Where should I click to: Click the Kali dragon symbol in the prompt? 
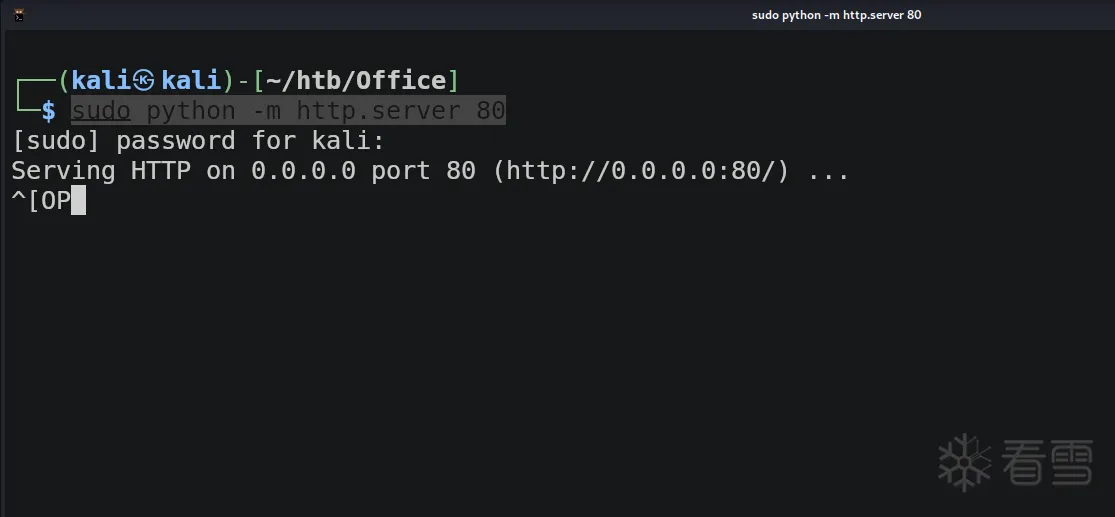coord(144,81)
